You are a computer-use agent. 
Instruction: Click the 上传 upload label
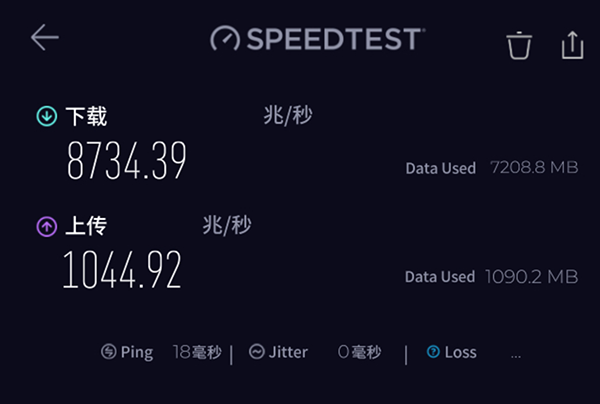[x=87, y=227]
